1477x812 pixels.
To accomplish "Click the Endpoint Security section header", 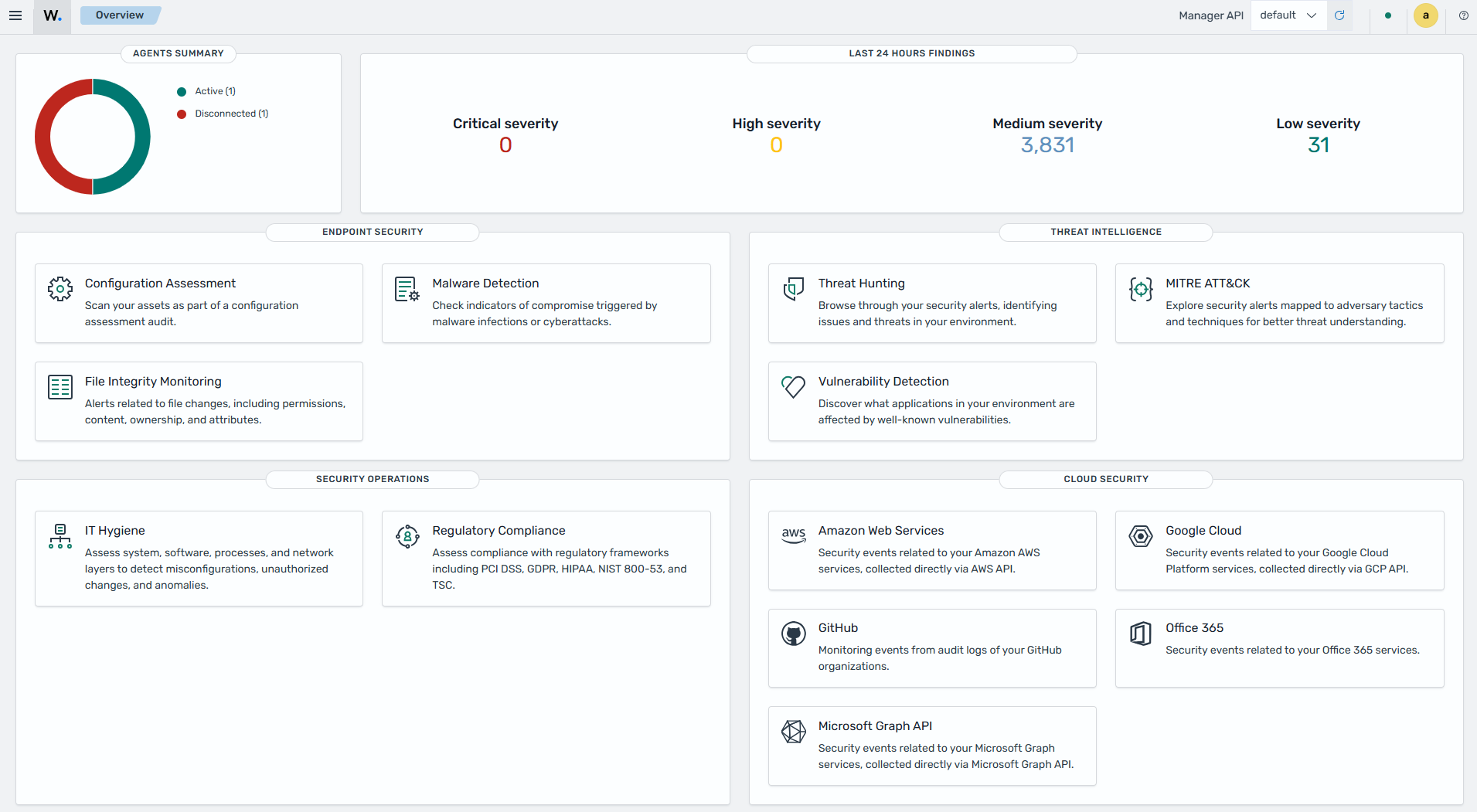I will 373,232.
